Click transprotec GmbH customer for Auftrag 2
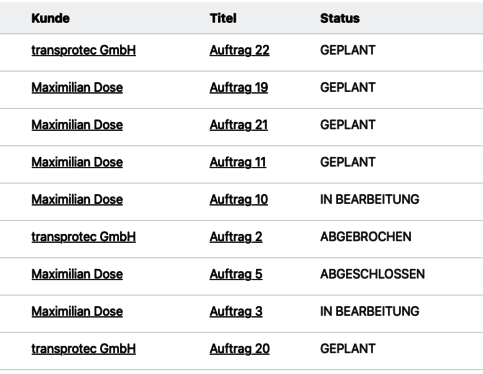 click(84, 237)
